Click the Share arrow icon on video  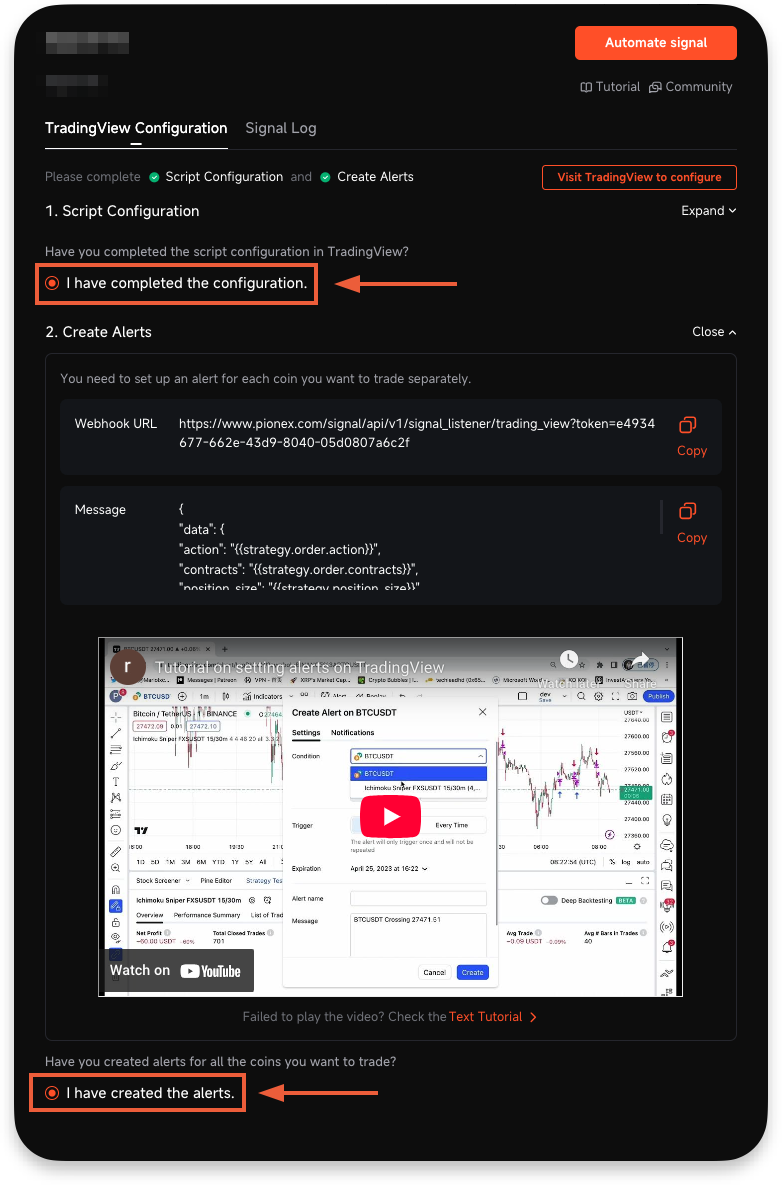[x=640, y=659]
